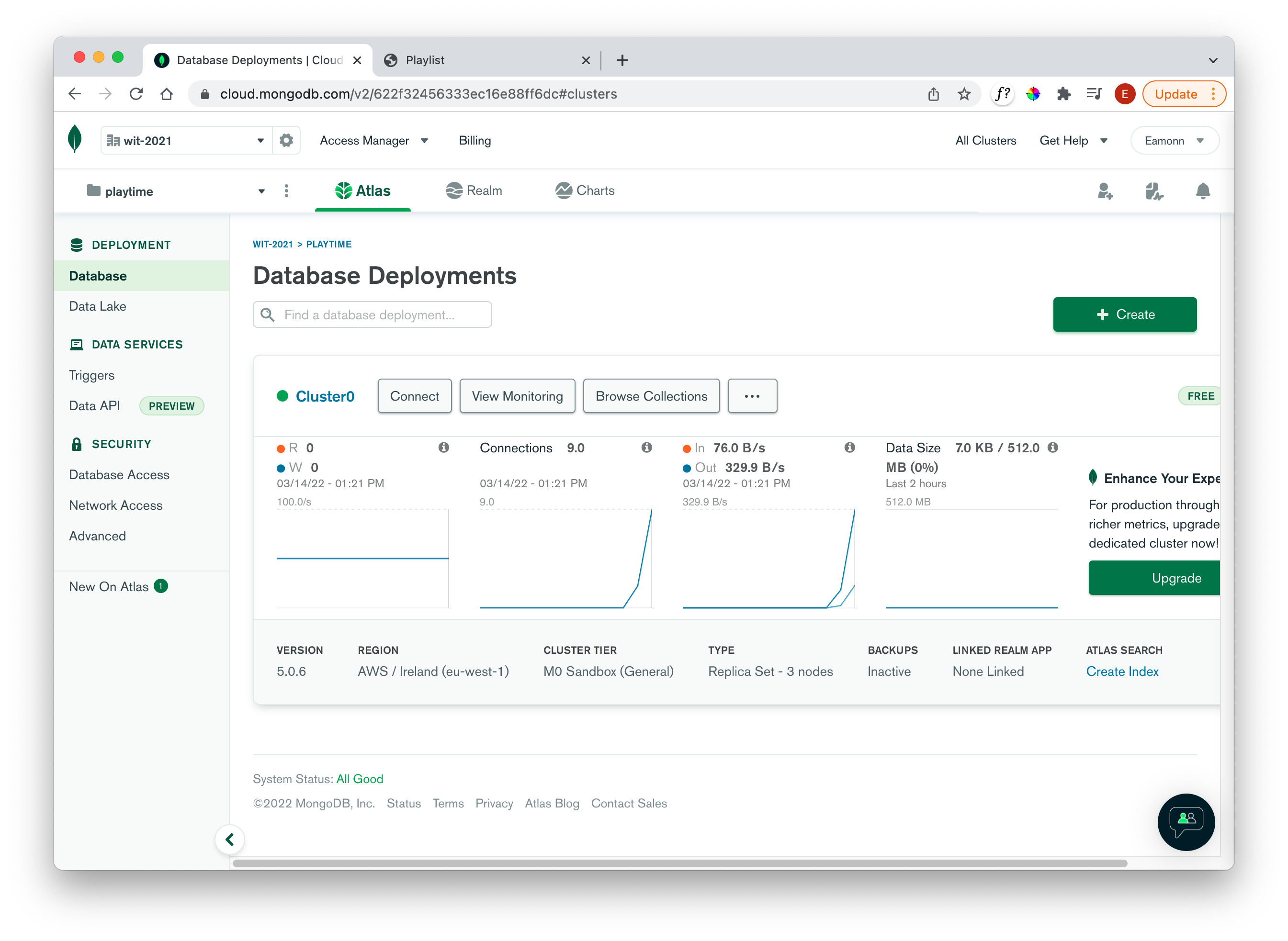Open the support chat bubble
Screen dimensions: 1288x941
coord(1186,822)
